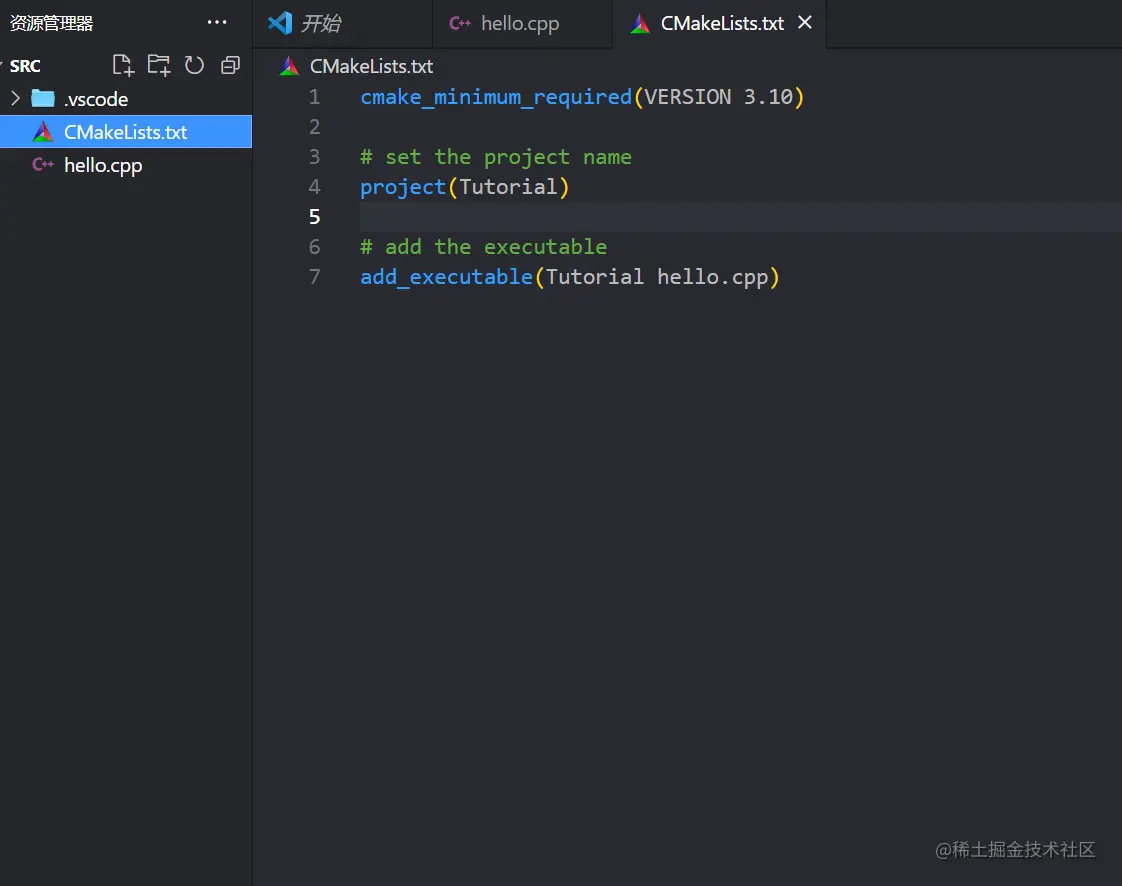Expand the .vscode folder chevron

[15, 98]
